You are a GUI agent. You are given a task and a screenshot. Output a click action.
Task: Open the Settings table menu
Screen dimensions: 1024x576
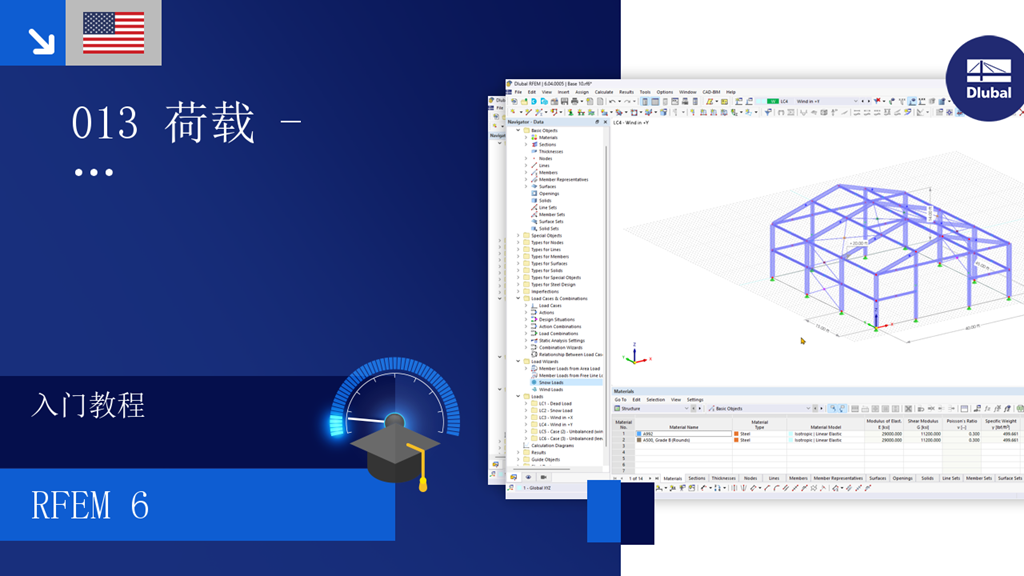[695, 400]
